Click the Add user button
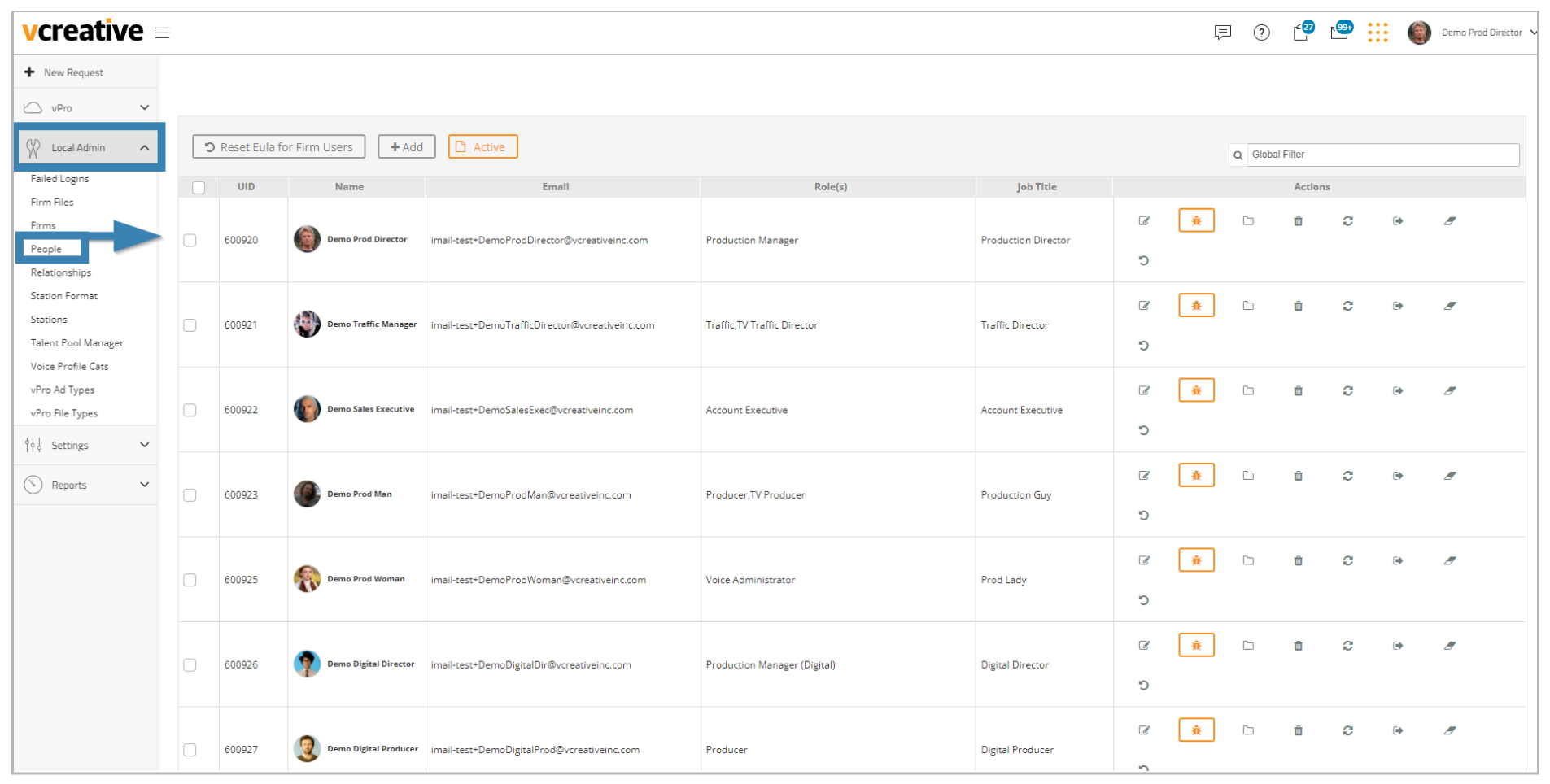Viewport: 1550px width, 784px height. 407,147
